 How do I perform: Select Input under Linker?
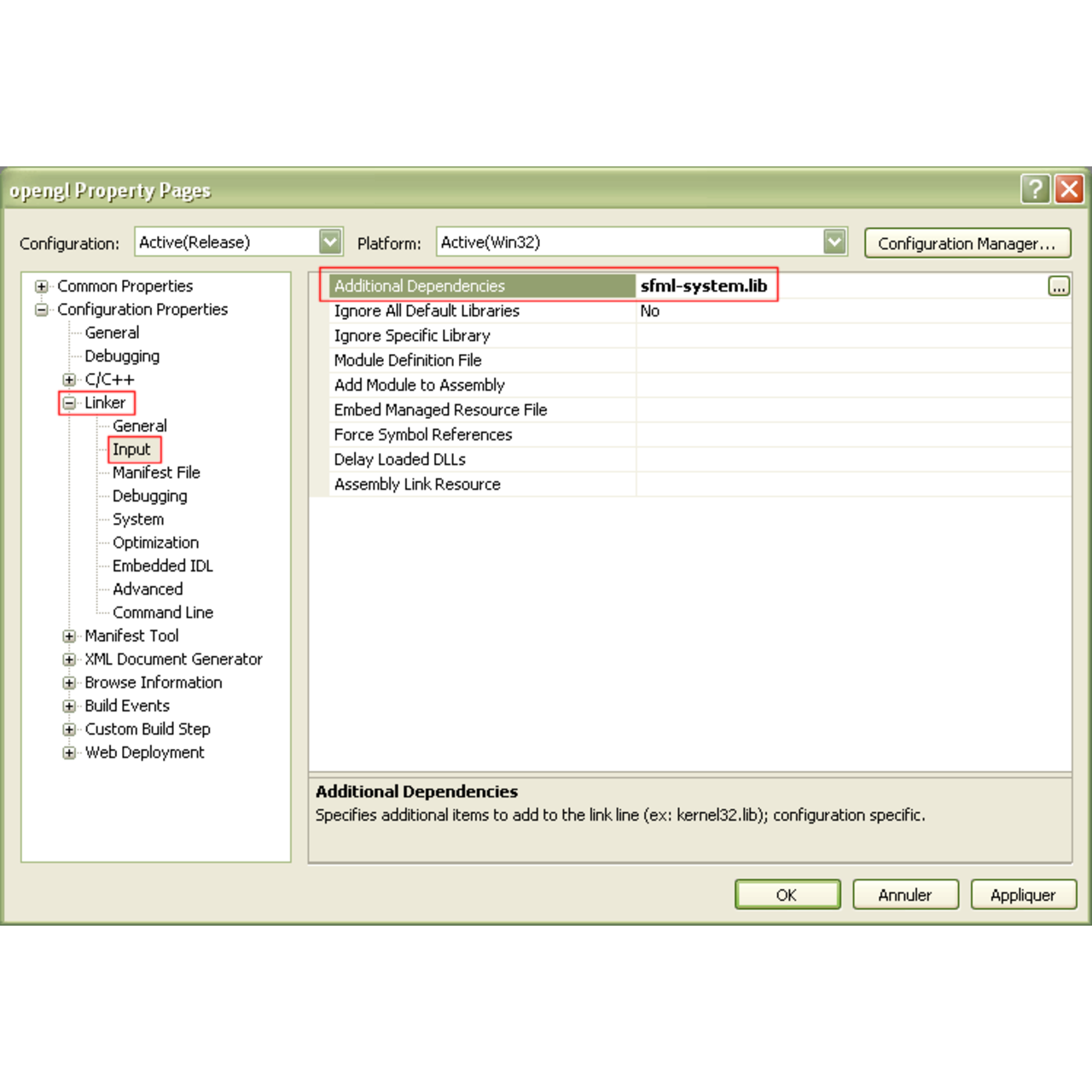131,450
